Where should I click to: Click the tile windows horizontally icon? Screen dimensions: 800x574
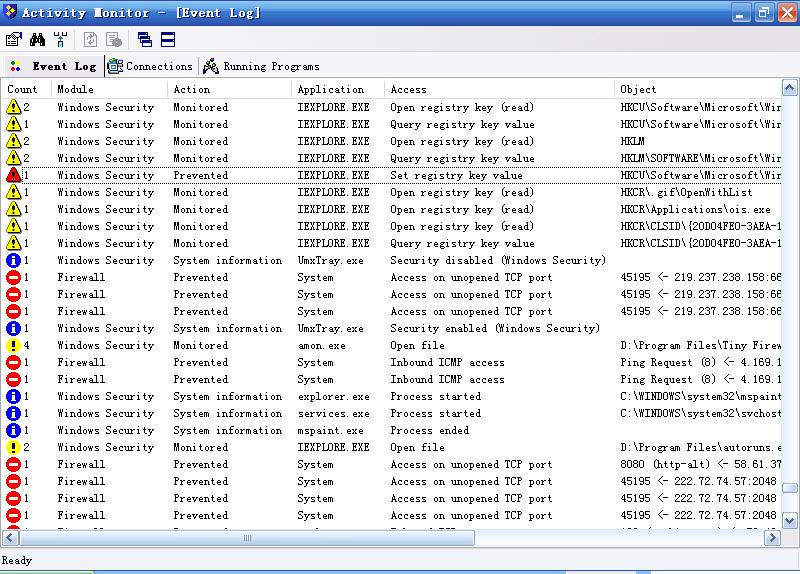pos(168,39)
